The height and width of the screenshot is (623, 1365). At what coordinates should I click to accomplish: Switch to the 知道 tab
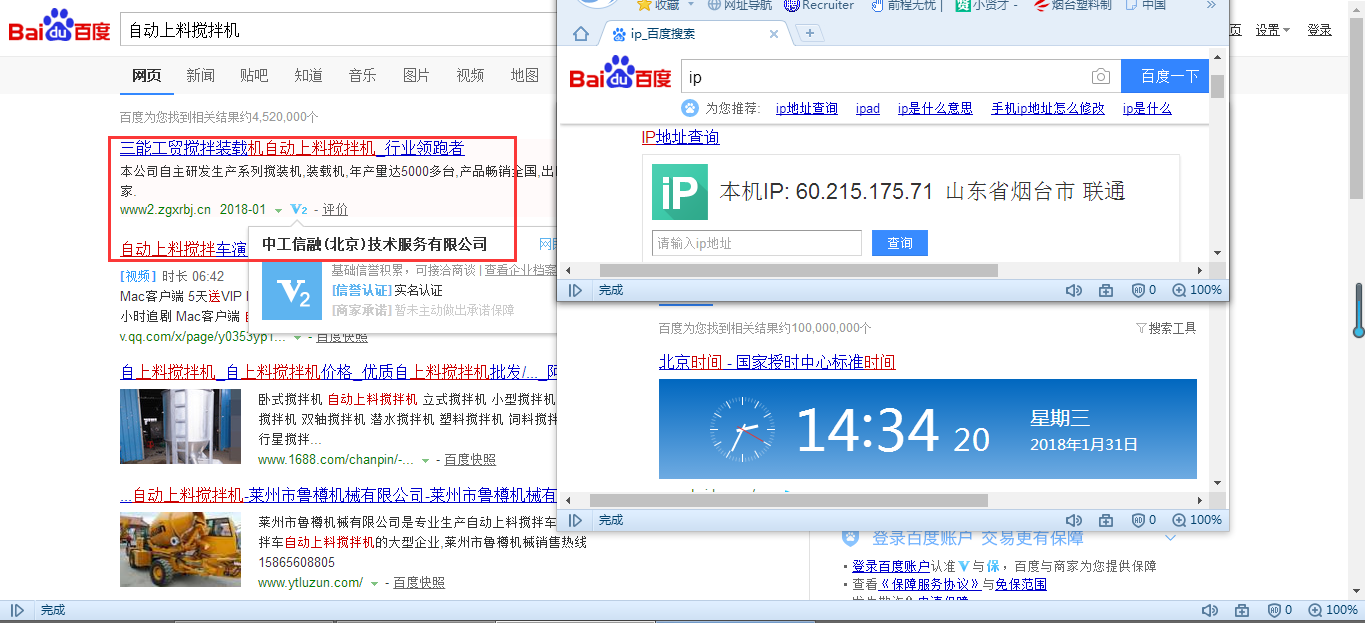308,75
